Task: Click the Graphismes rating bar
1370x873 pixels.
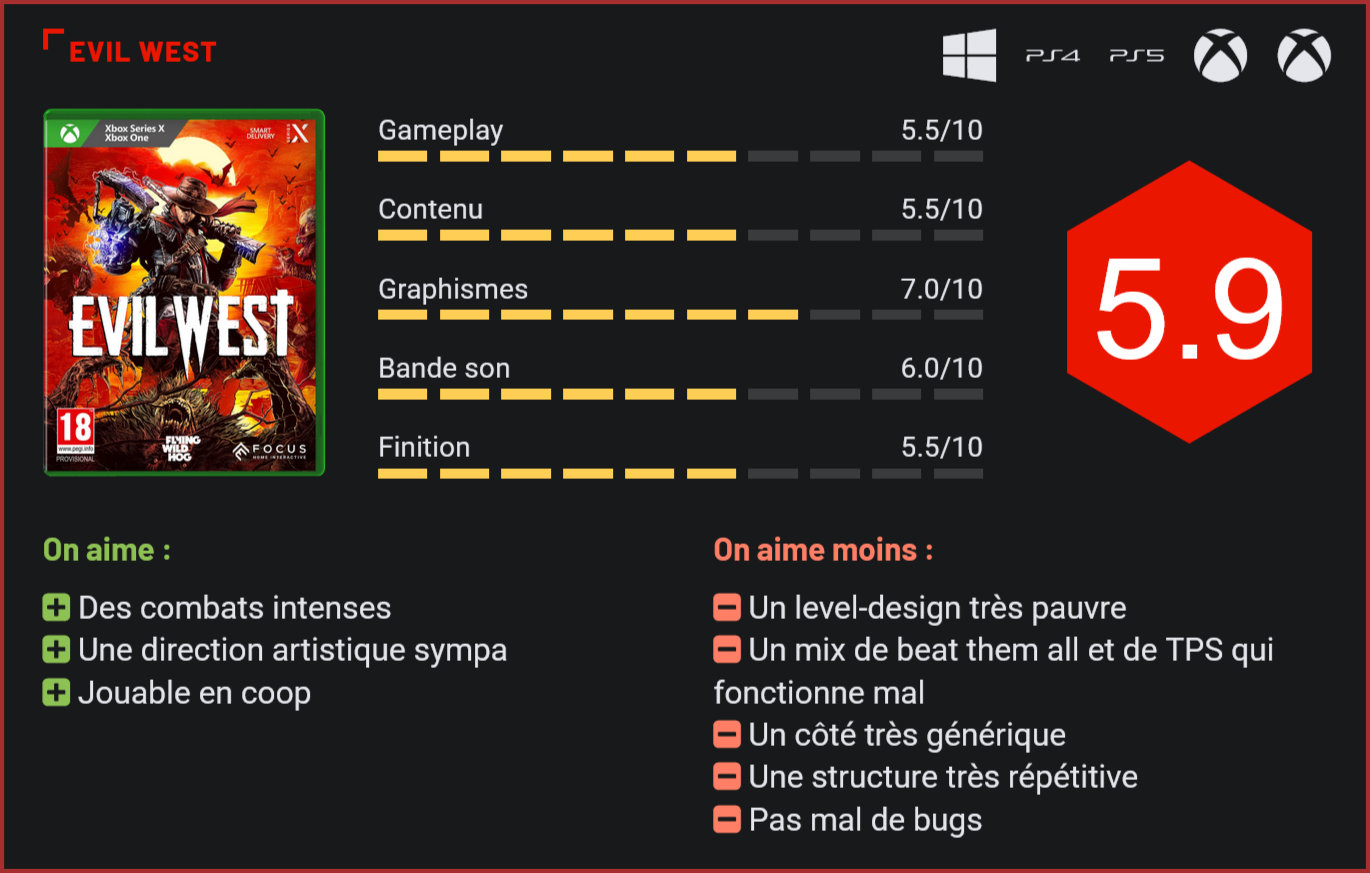Action: (x=680, y=315)
